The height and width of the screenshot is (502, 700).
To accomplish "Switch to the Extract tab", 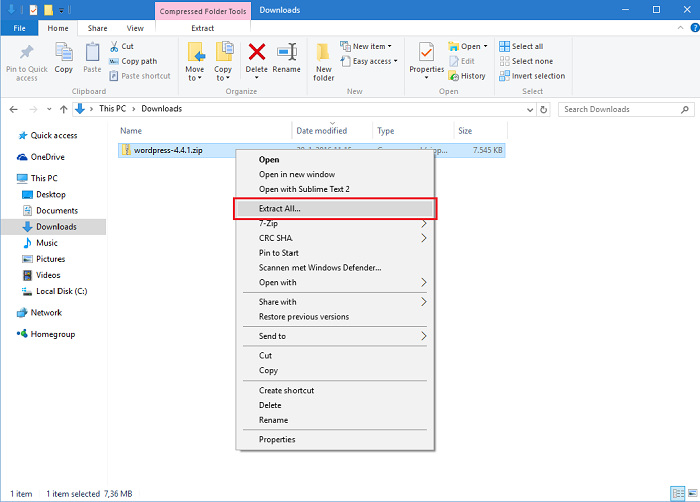I will (203, 28).
